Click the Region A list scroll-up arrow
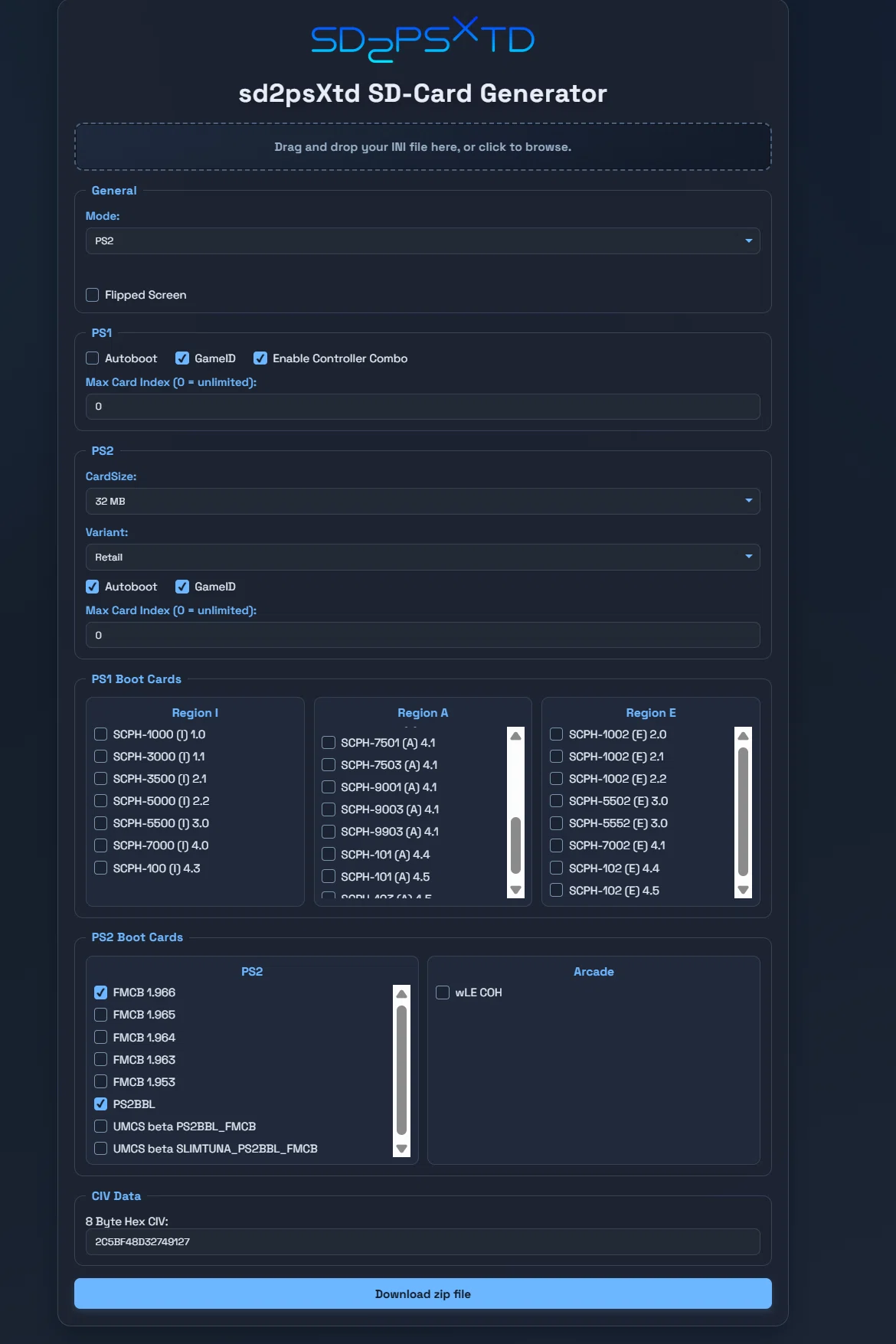 (x=515, y=736)
